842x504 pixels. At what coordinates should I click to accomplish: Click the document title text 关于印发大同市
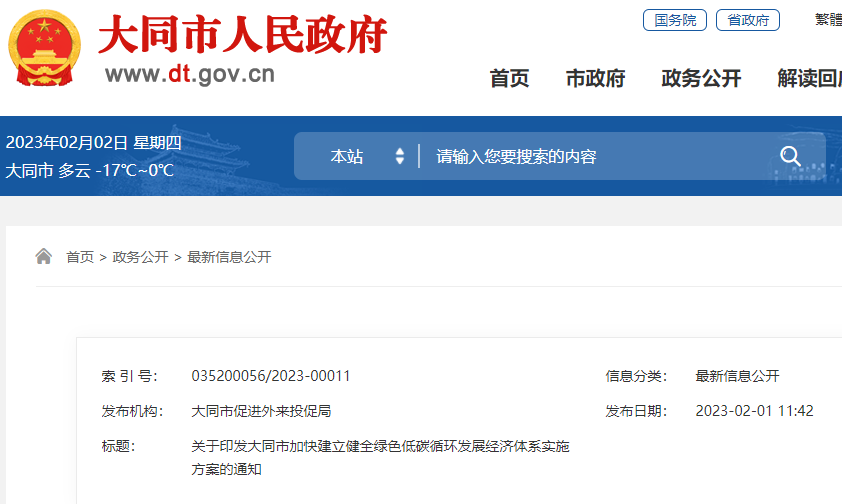pyautogui.click(x=380, y=446)
